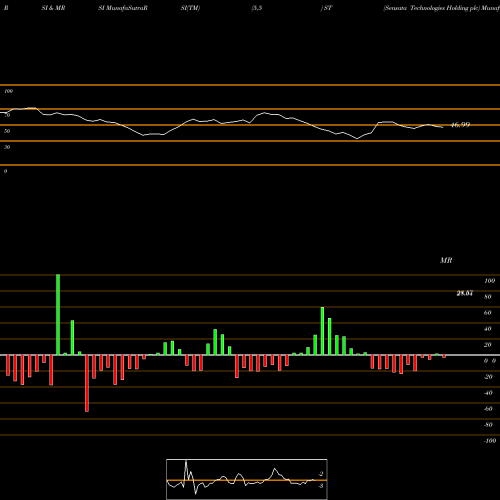The height and width of the screenshot is (500, 500).
Task: Click the RSI axis label 50
Action: (x=7, y=131)
